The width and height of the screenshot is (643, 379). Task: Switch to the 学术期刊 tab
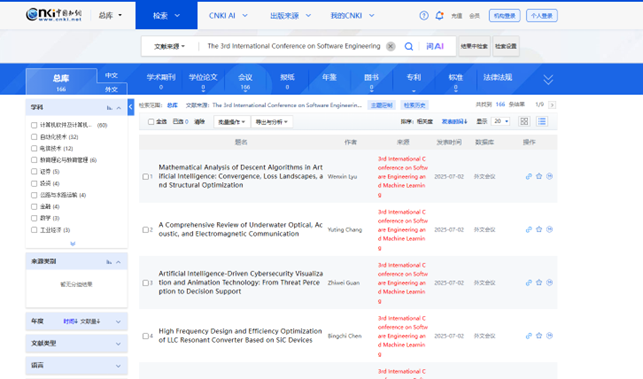tap(161, 81)
